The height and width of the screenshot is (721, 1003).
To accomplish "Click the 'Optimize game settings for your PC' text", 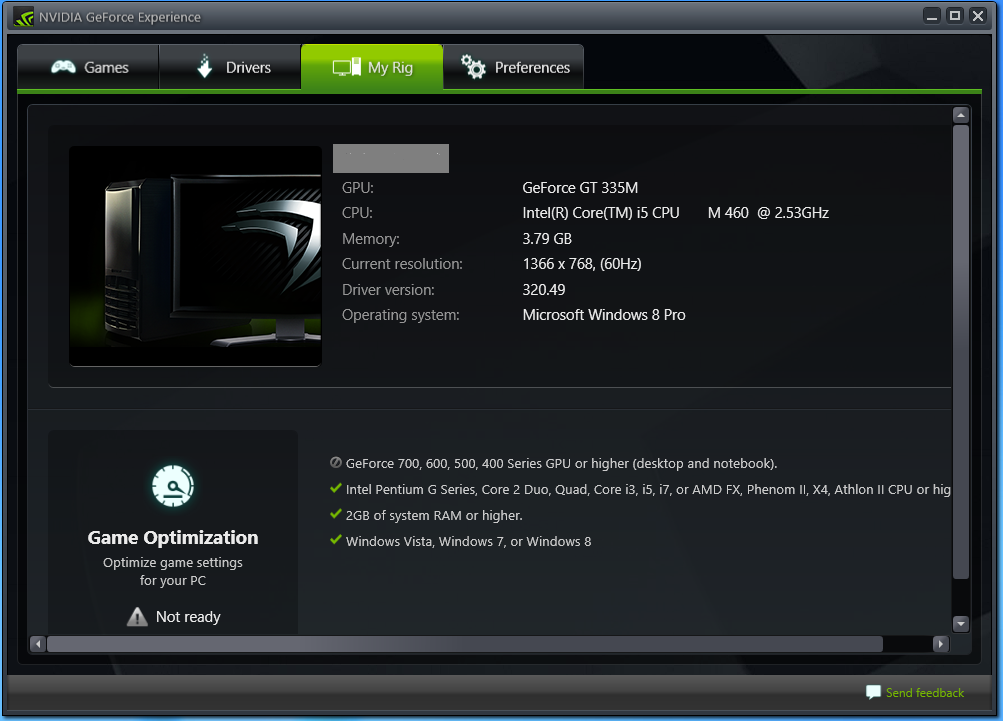I will 173,571.
